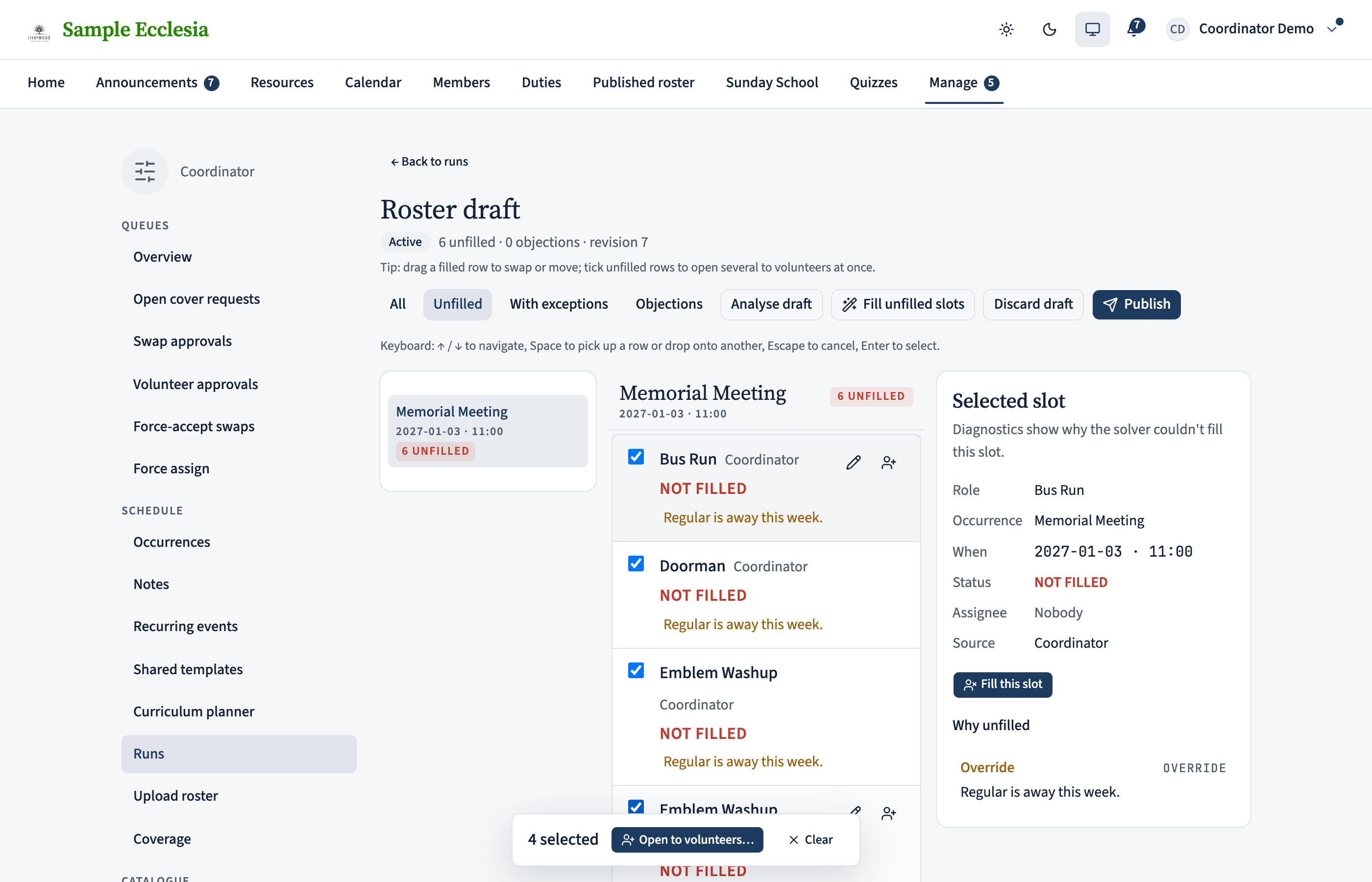Open second Emblem Washup volunteer icon
This screenshot has width=1372, height=882.
(x=889, y=813)
